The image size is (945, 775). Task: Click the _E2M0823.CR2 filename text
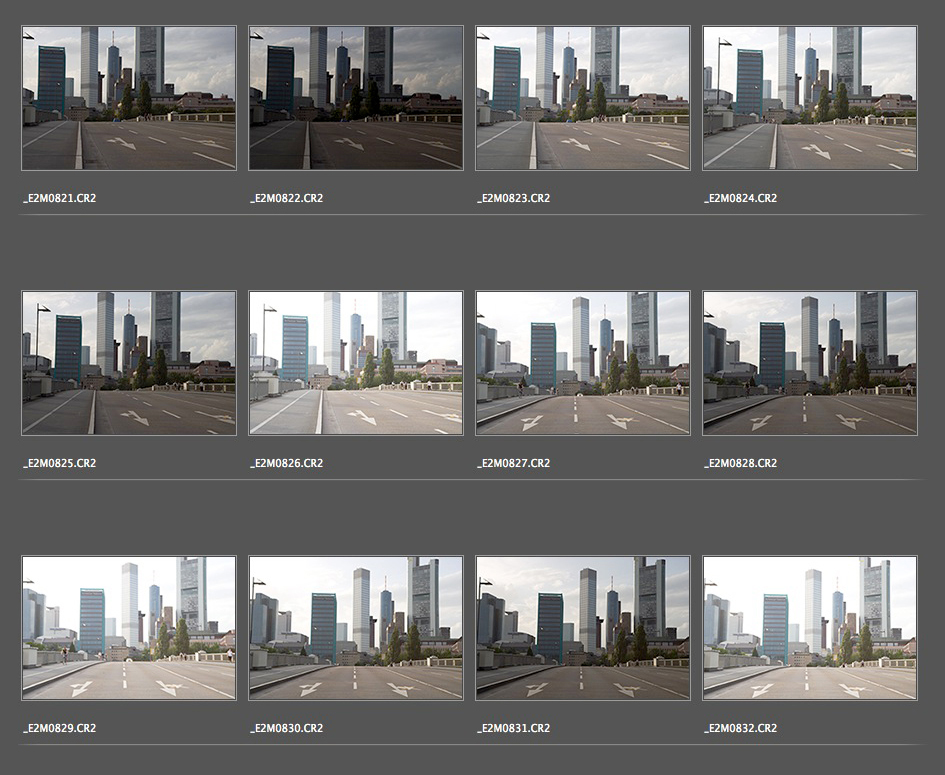(x=513, y=198)
